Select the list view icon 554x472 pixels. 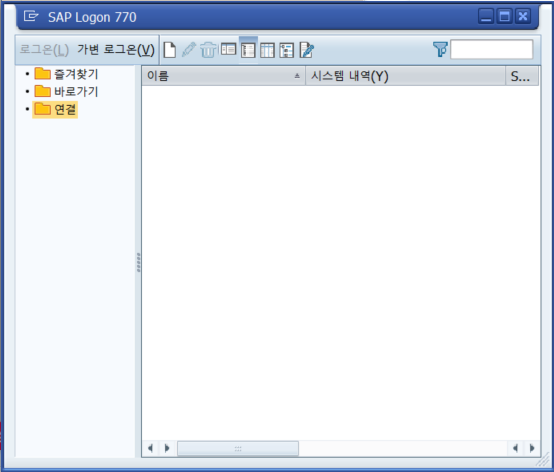click(248, 50)
